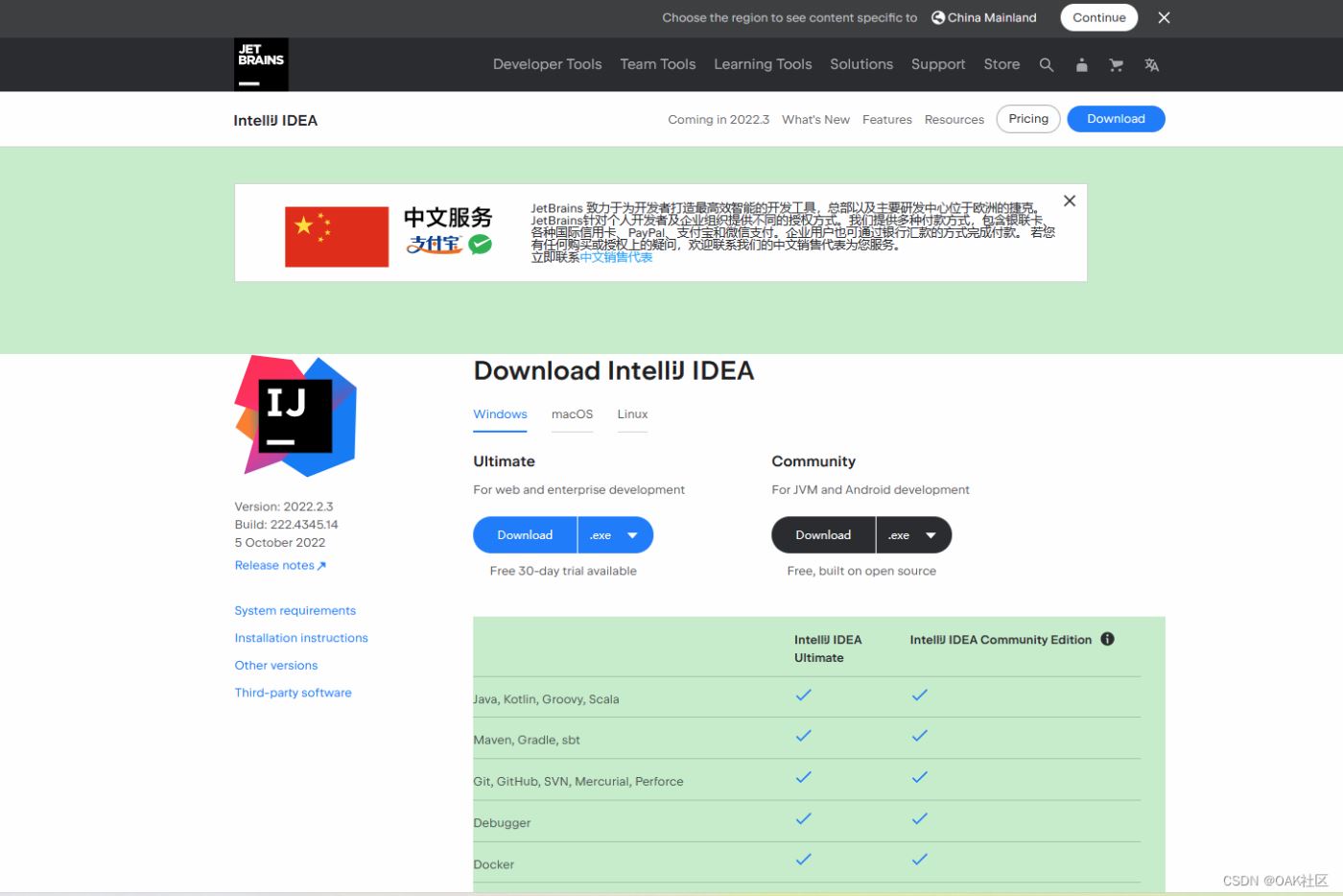Click 'Free 30-day trial available' text
Image resolution: width=1343 pixels, height=896 pixels.
tap(563, 571)
